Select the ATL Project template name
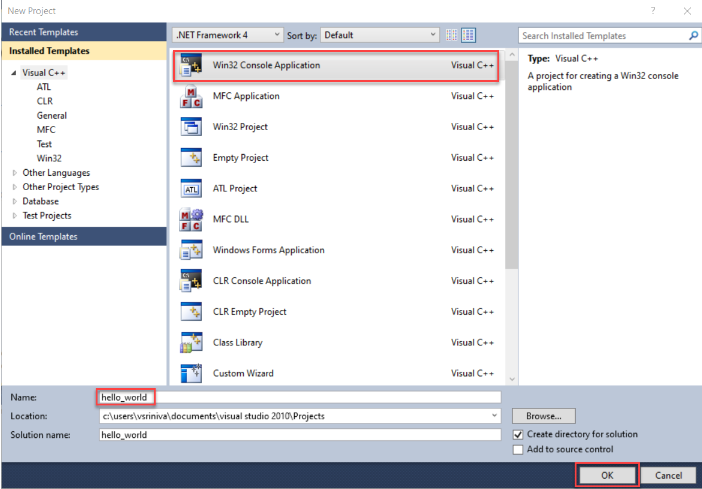The image size is (702, 489). click(235, 189)
